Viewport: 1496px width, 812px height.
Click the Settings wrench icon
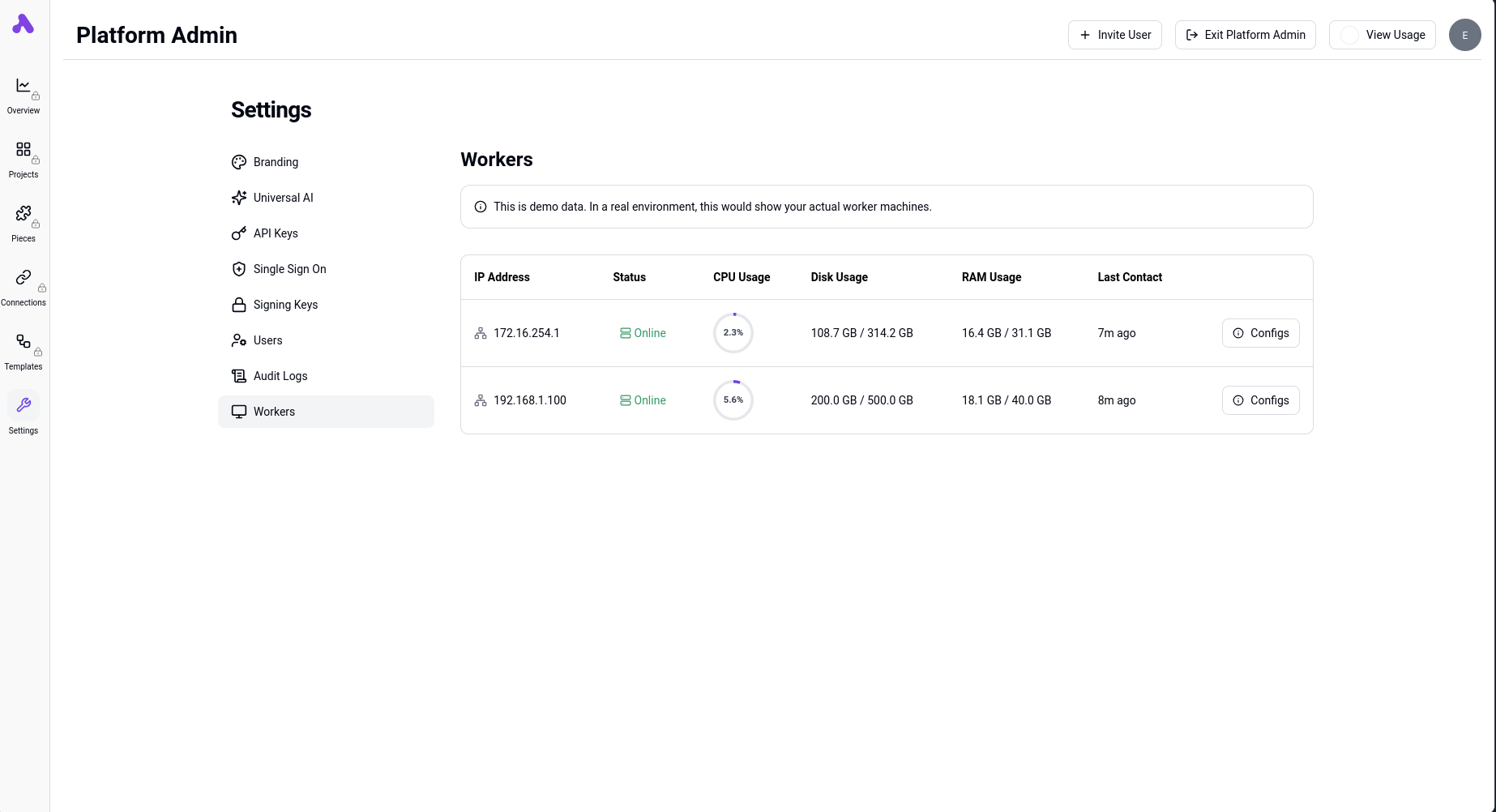tap(24, 405)
